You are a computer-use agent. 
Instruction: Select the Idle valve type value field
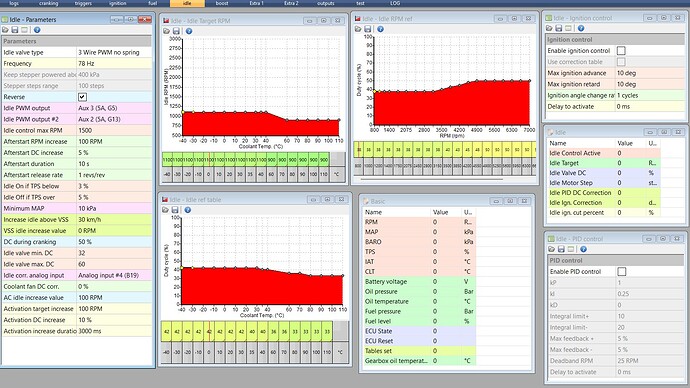[x=114, y=52]
